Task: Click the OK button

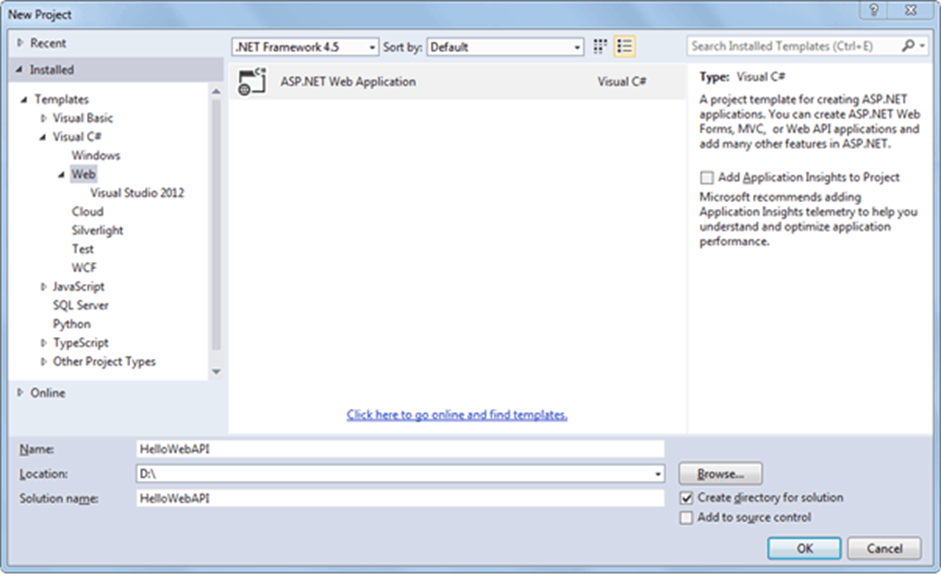Action: pos(804,549)
